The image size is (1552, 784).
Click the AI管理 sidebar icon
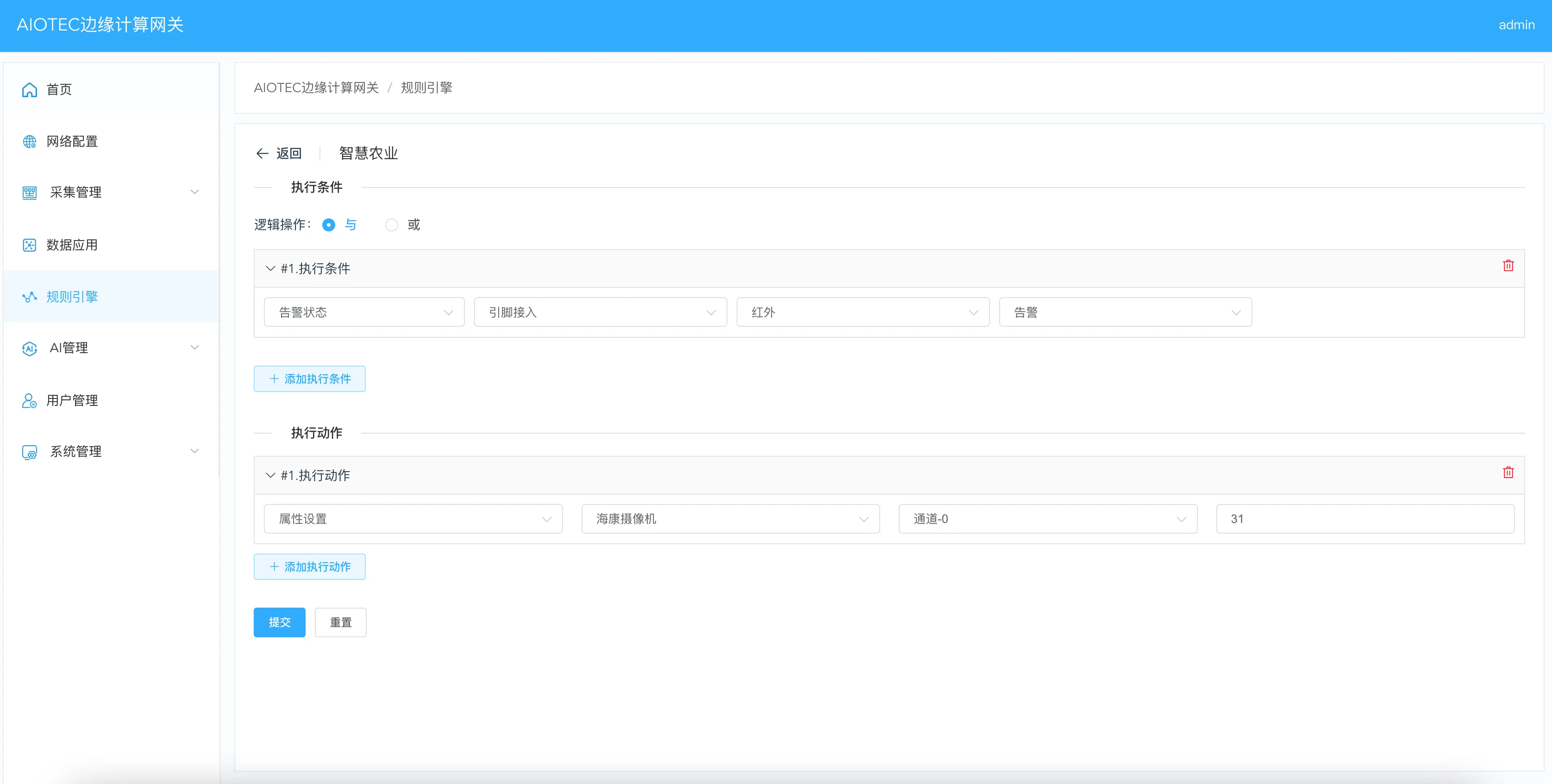(x=29, y=348)
